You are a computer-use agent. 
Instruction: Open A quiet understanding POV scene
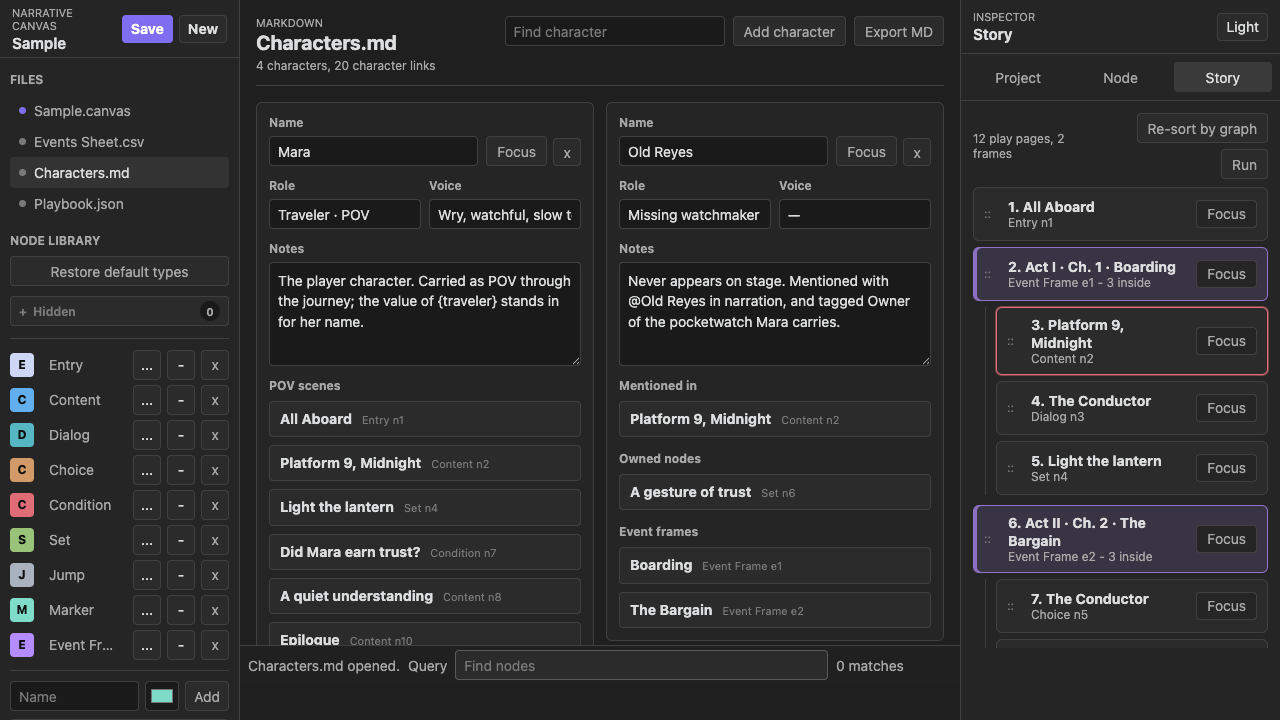tap(425, 596)
